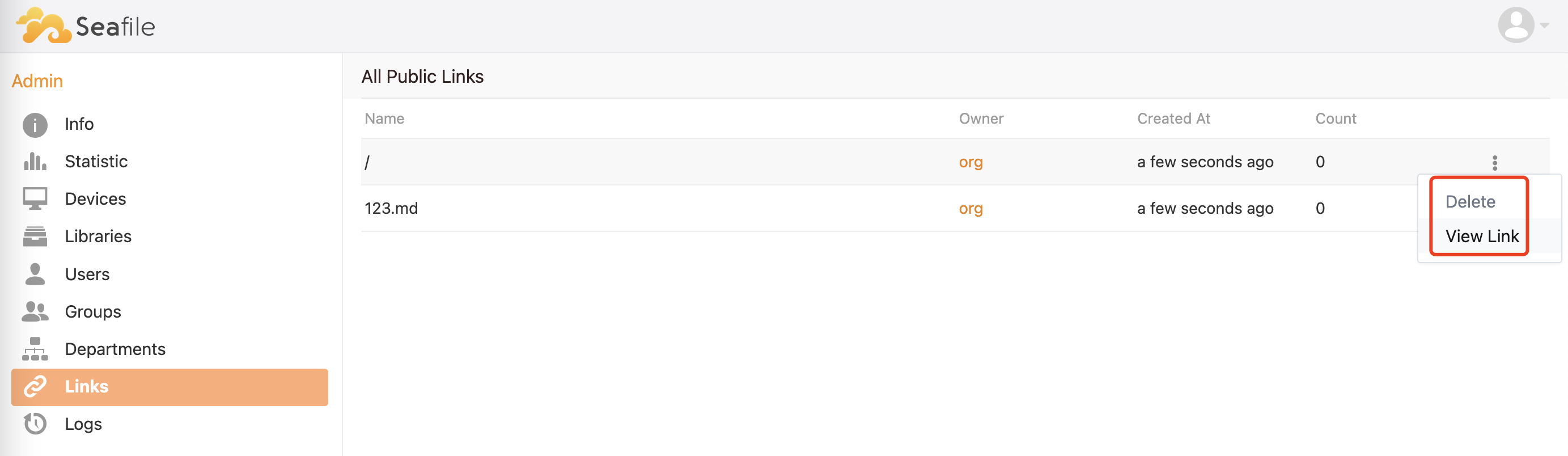This screenshot has width=1568, height=456.
Task: Open the profile avatar menu
Action: tap(1516, 25)
